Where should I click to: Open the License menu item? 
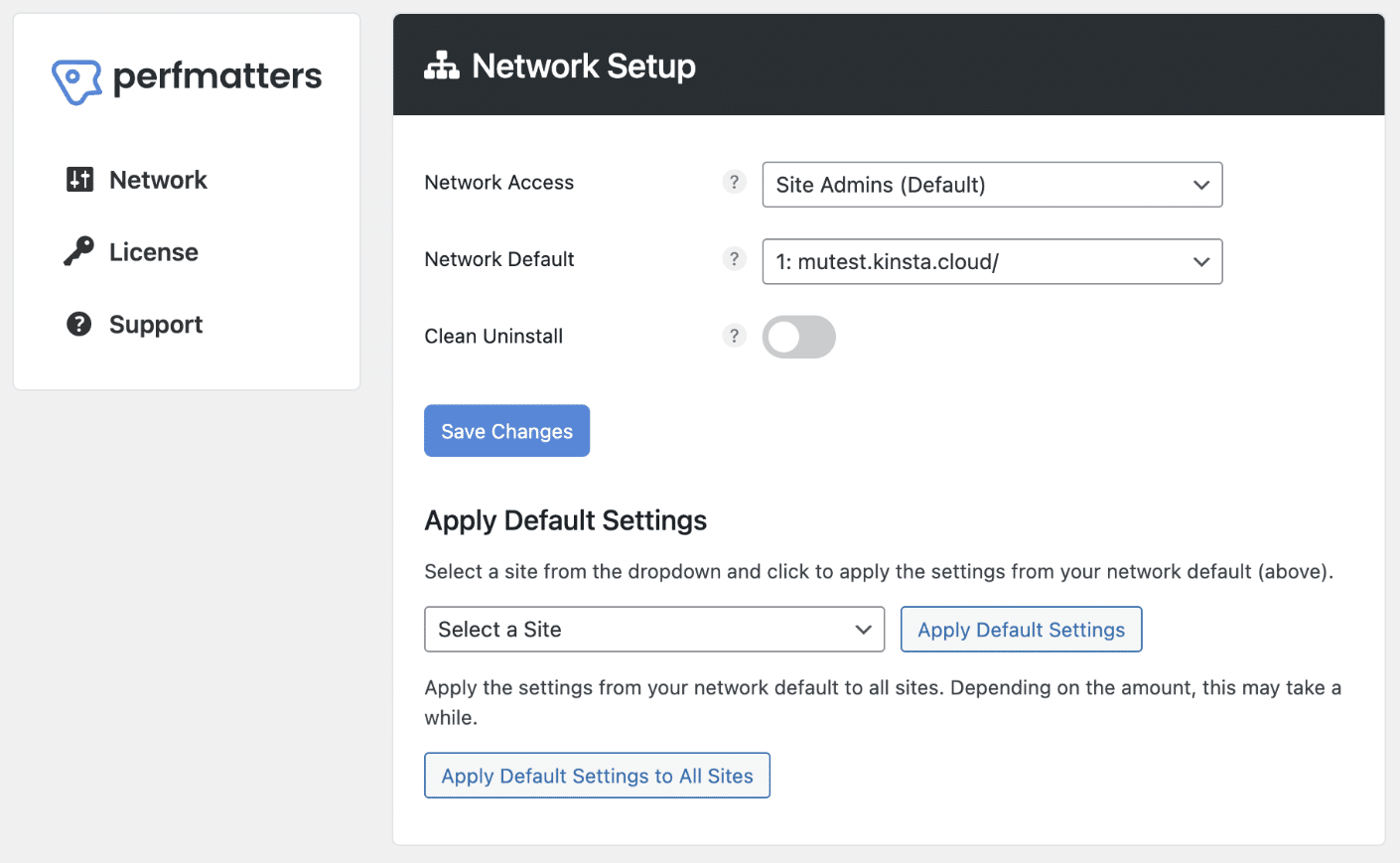(x=154, y=252)
